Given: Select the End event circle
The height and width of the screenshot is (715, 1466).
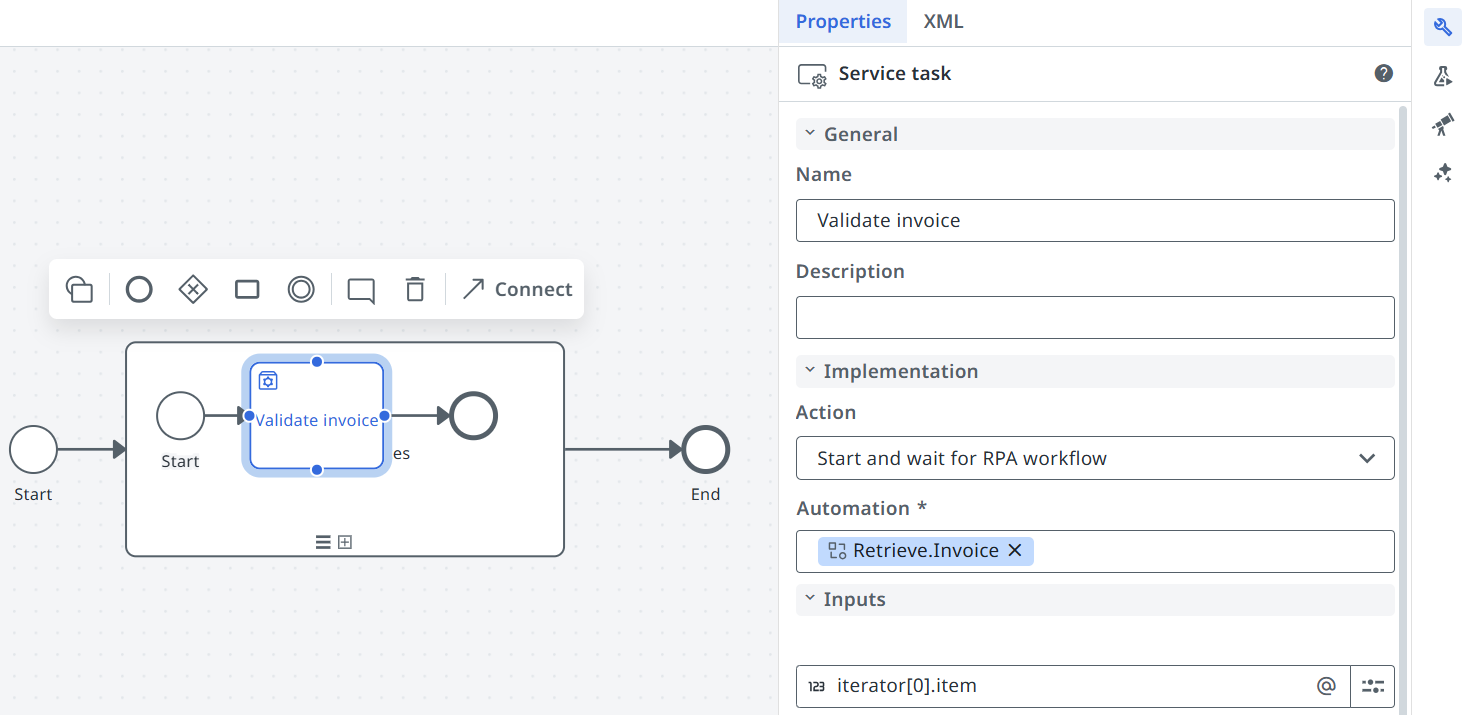Looking at the screenshot, I should coord(706,450).
